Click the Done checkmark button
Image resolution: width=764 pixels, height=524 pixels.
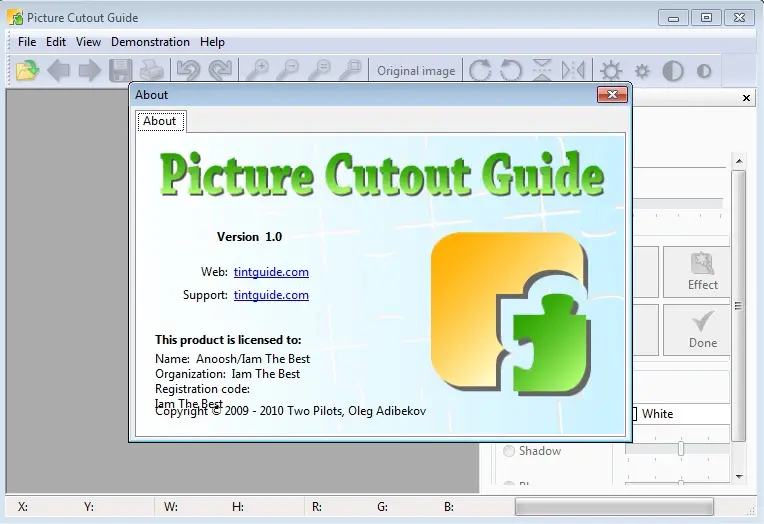699,330
